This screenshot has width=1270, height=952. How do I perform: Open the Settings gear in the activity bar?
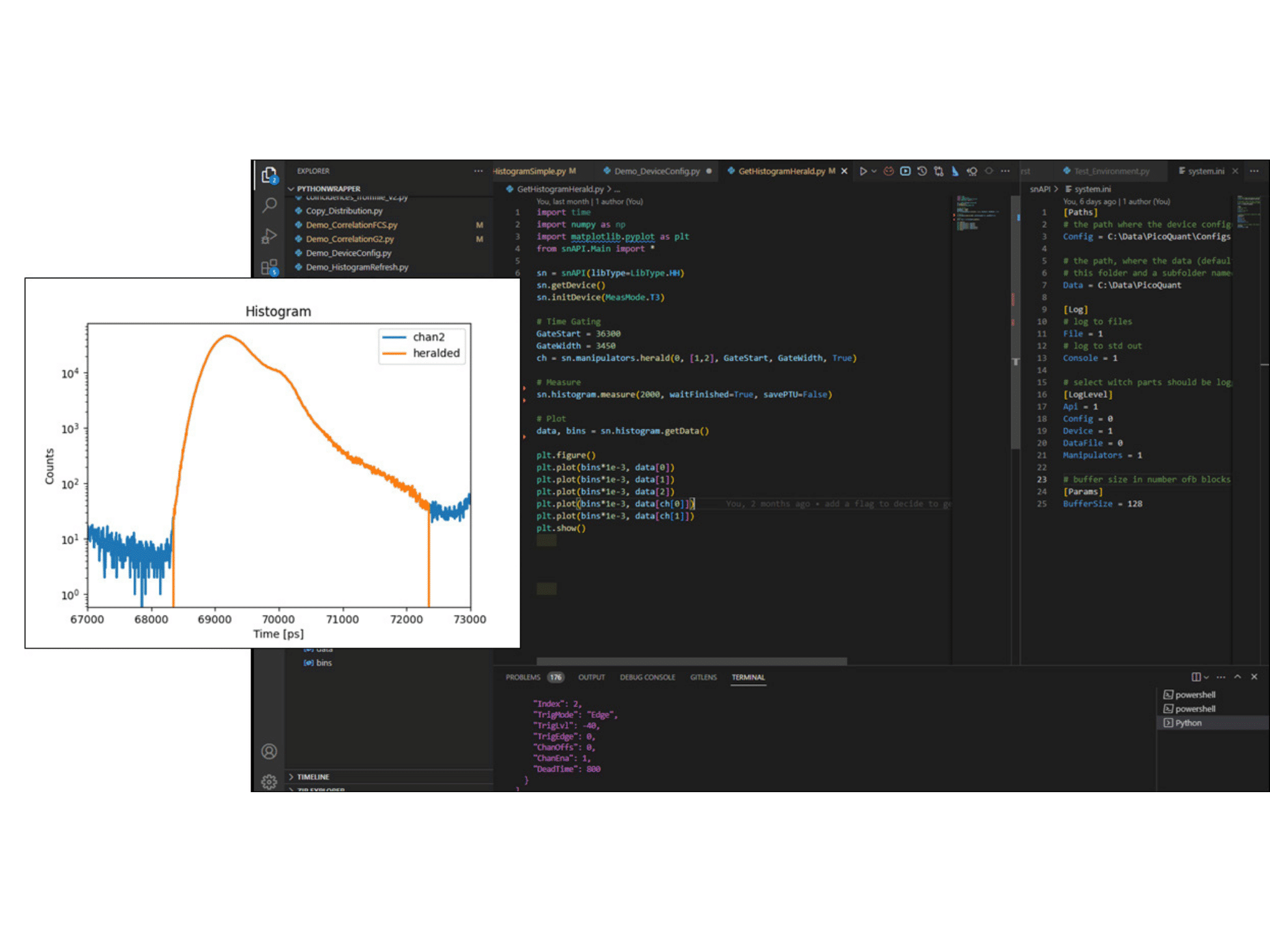click(x=269, y=782)
